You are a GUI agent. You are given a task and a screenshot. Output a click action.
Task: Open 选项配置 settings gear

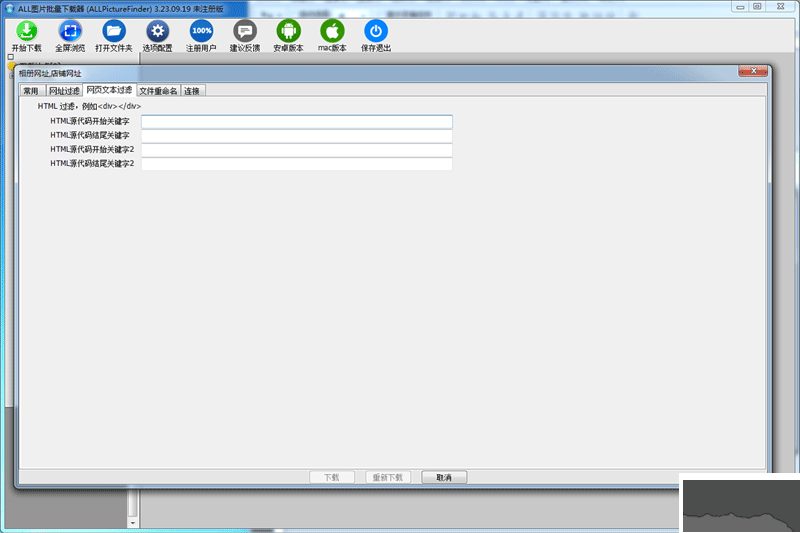pyautogui.click(x=158, y=31)
